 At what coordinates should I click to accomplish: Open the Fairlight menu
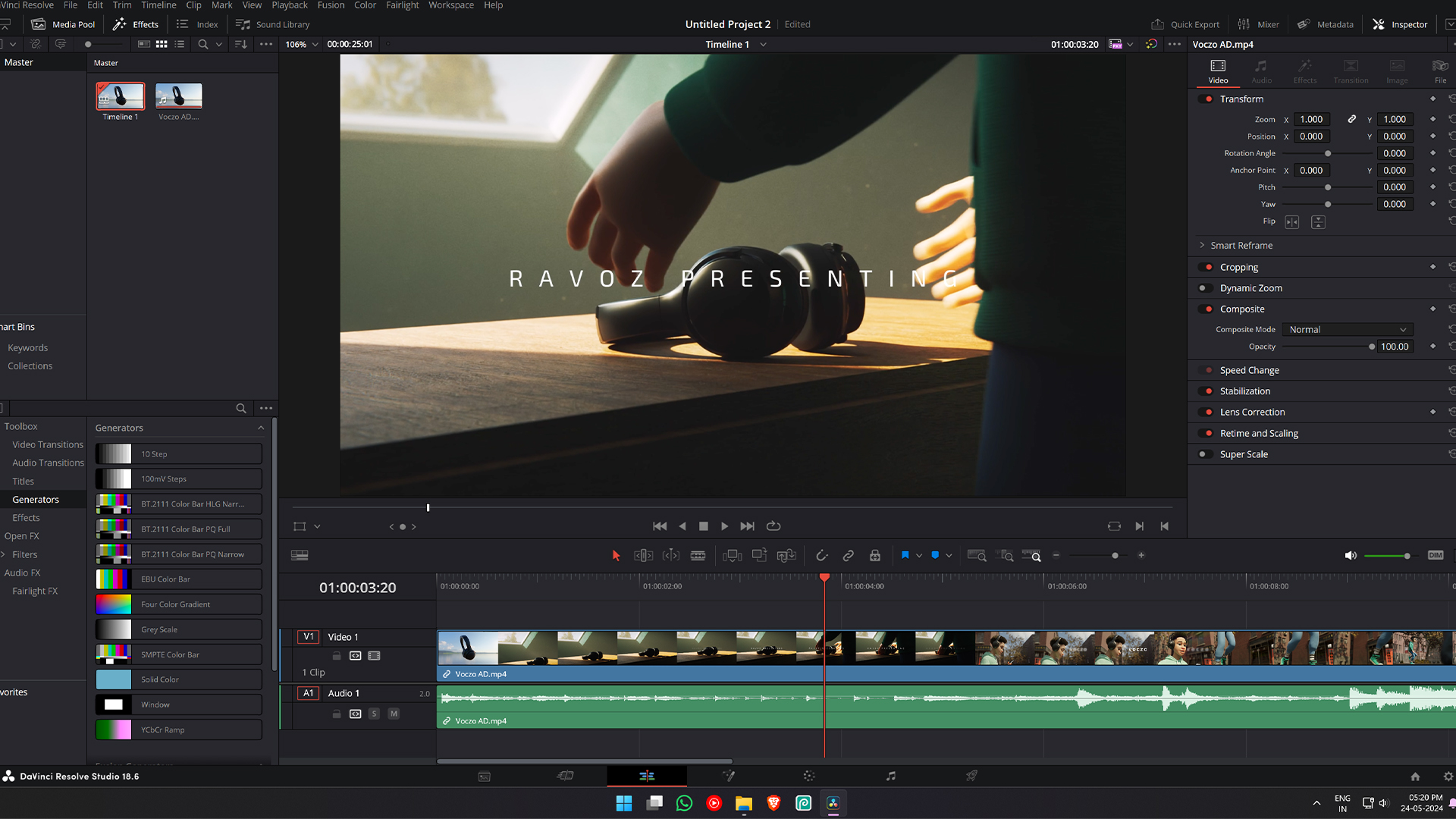click(x=402, y=5)
